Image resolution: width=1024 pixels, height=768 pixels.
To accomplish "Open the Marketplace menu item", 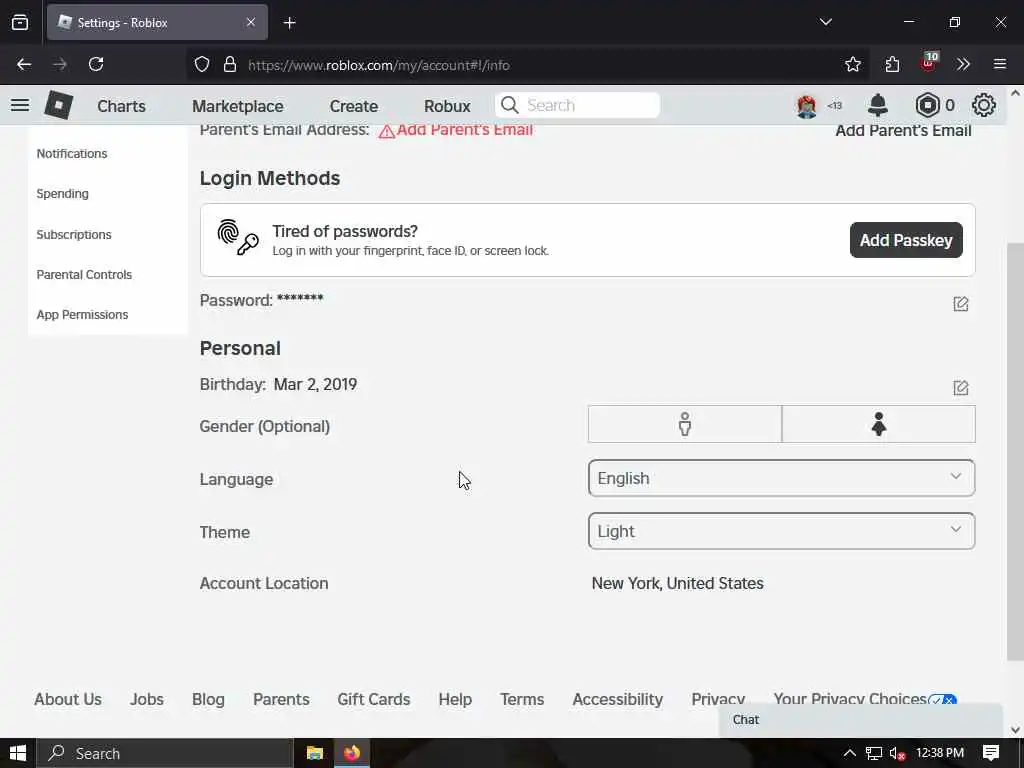I will [238, 106].
